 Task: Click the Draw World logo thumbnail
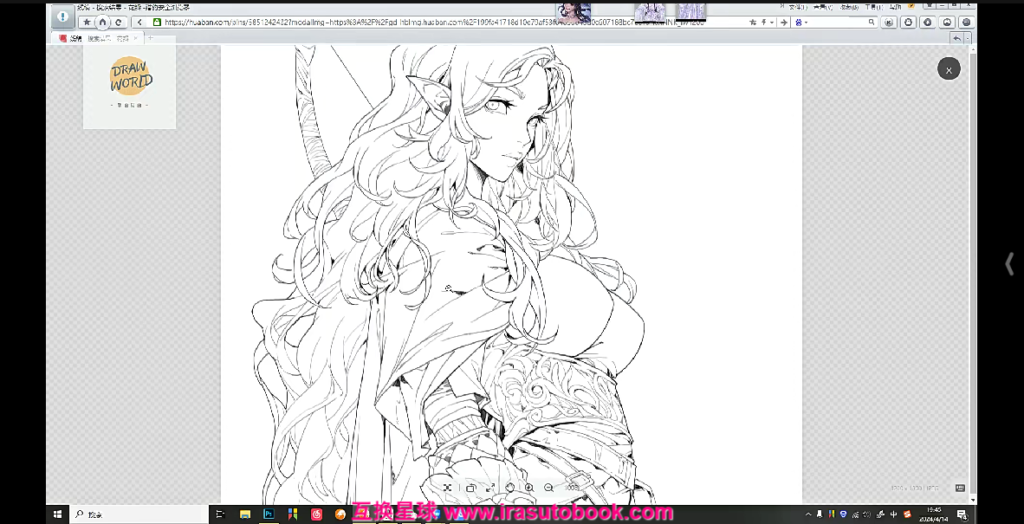click(130, 83)
